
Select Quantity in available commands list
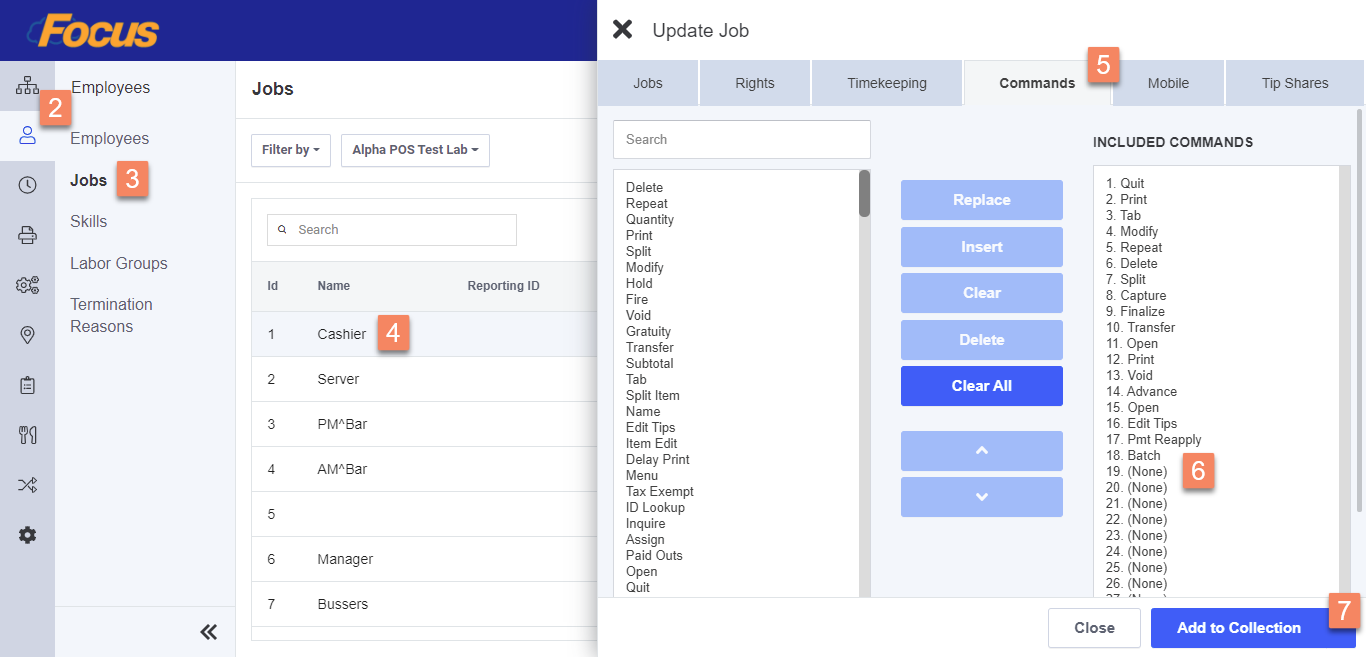[x=650, y=220]
